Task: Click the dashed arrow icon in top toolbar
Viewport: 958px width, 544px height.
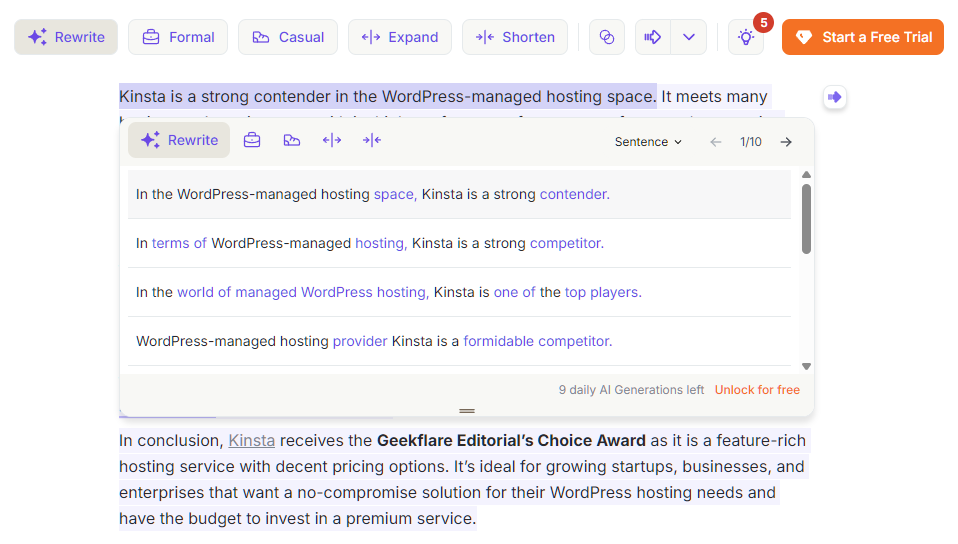Action: 653,37
